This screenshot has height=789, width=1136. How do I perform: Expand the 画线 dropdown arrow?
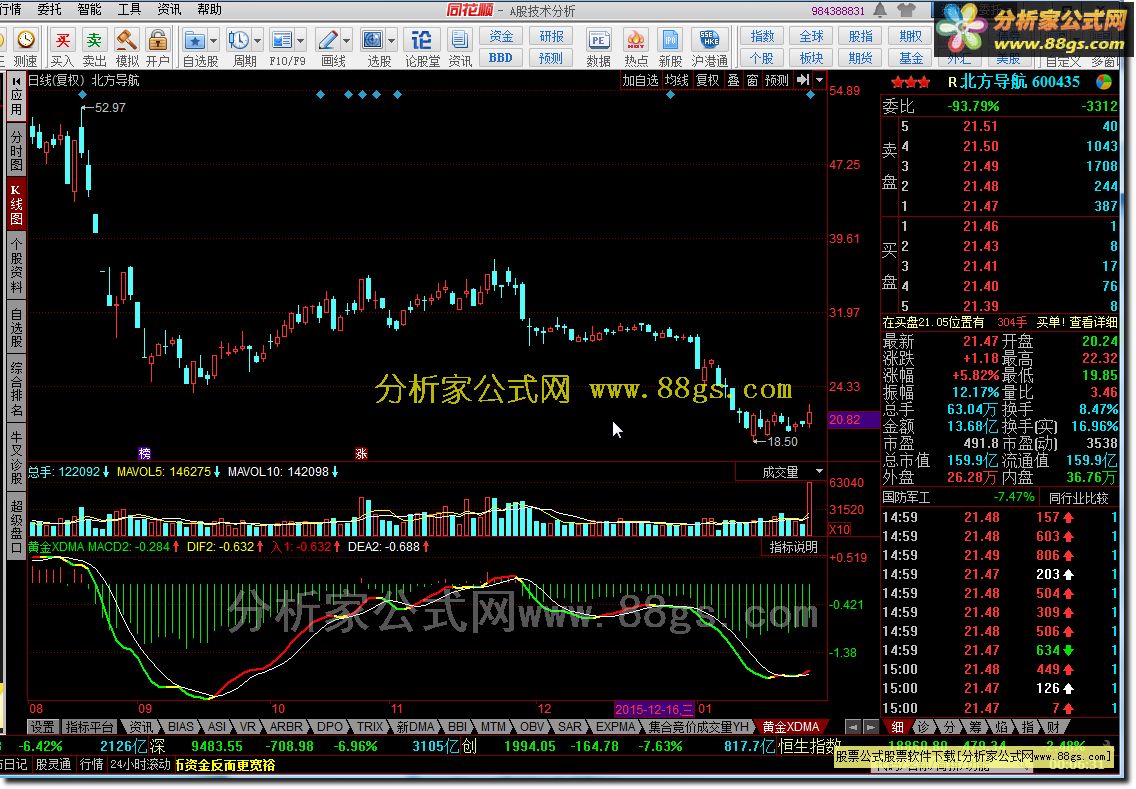[347, 40]
